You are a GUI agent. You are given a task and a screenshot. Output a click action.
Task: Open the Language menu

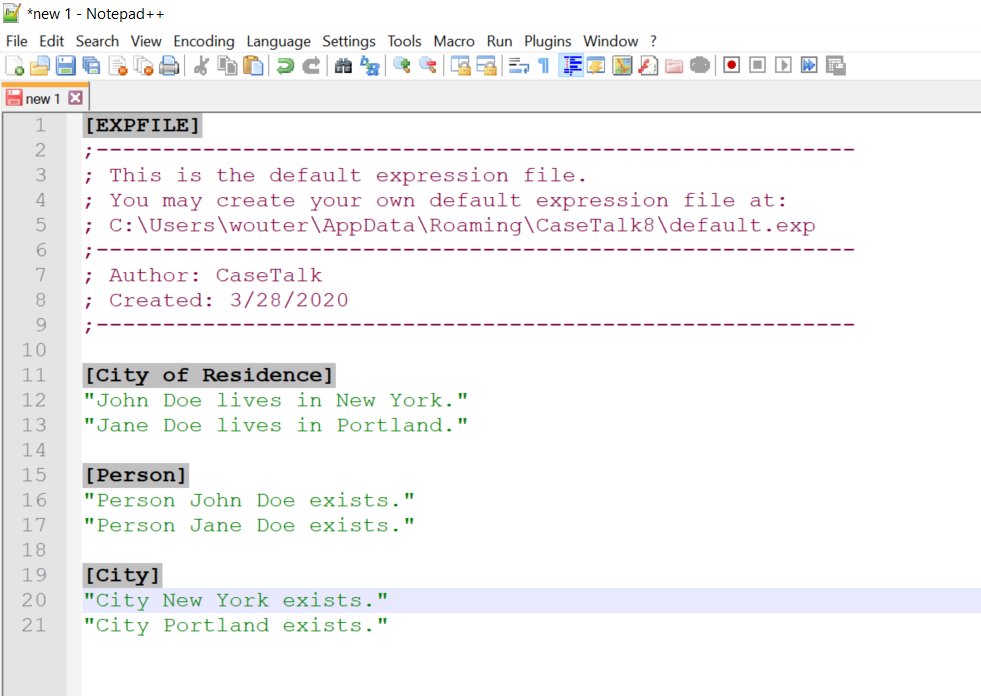[x=278, y=41]
